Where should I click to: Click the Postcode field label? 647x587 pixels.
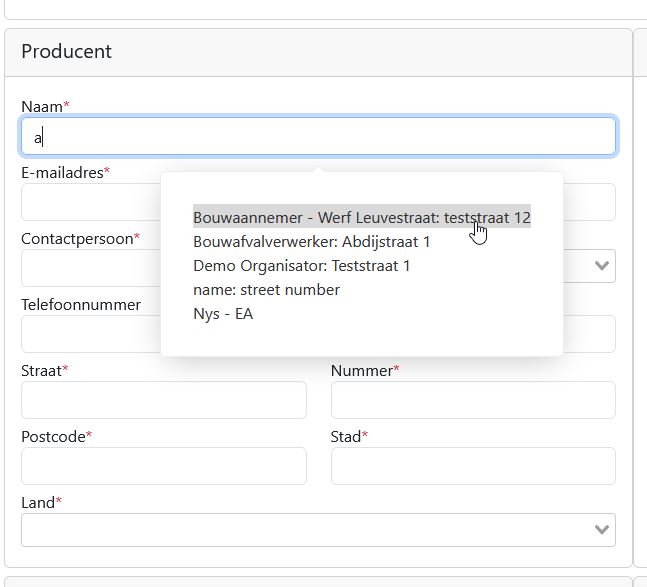52,436
